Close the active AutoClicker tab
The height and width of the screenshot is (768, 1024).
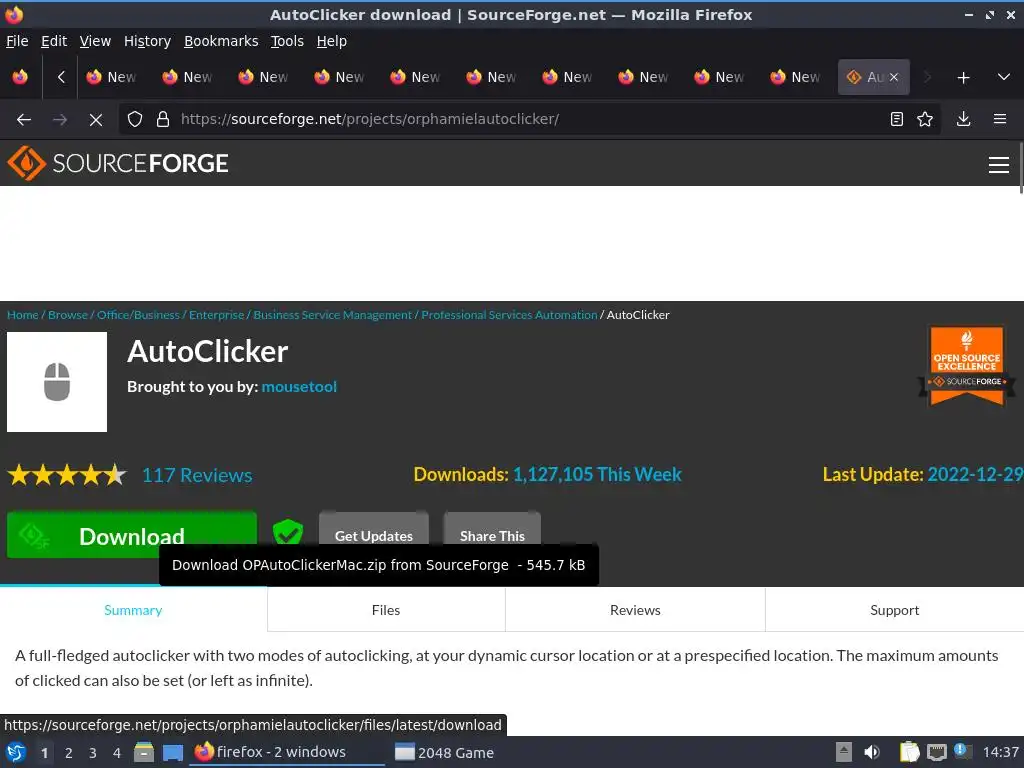pyautogui.click(x=894, y=77)
